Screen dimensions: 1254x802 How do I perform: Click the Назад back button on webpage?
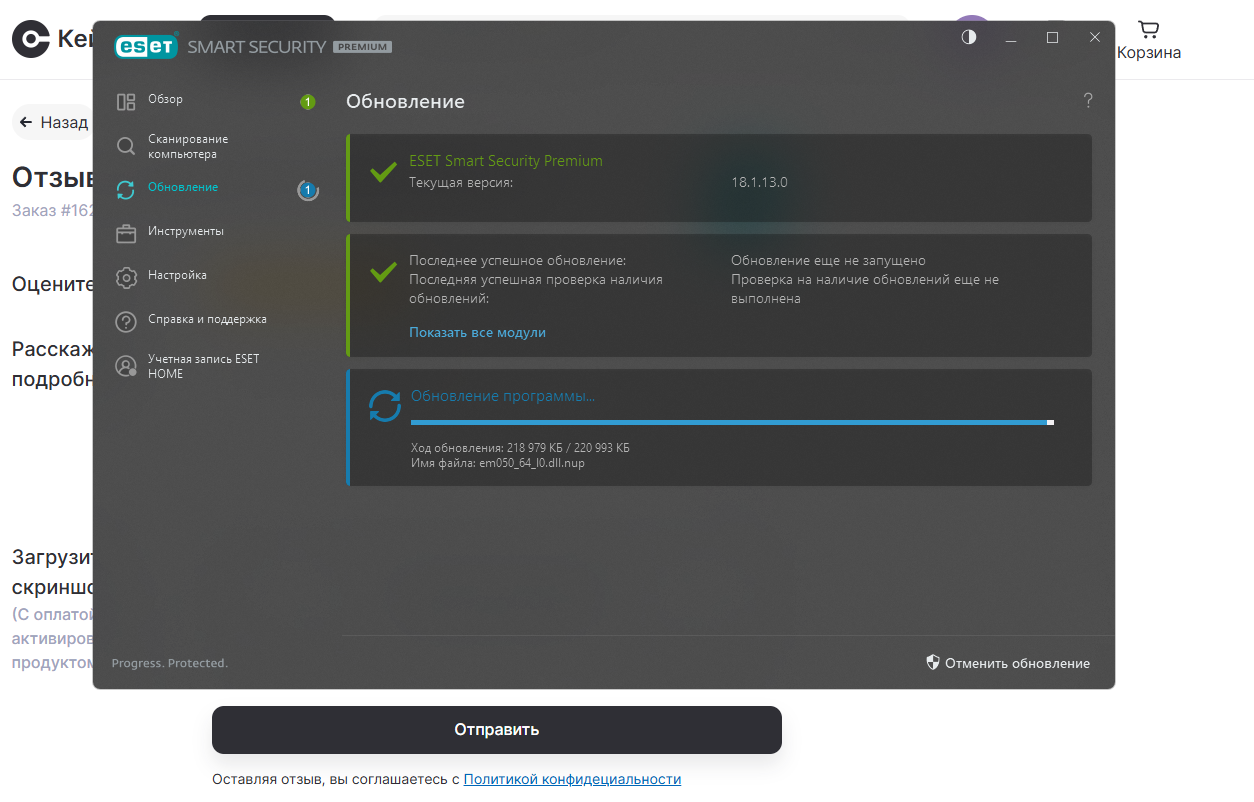(x=53, y=122)
